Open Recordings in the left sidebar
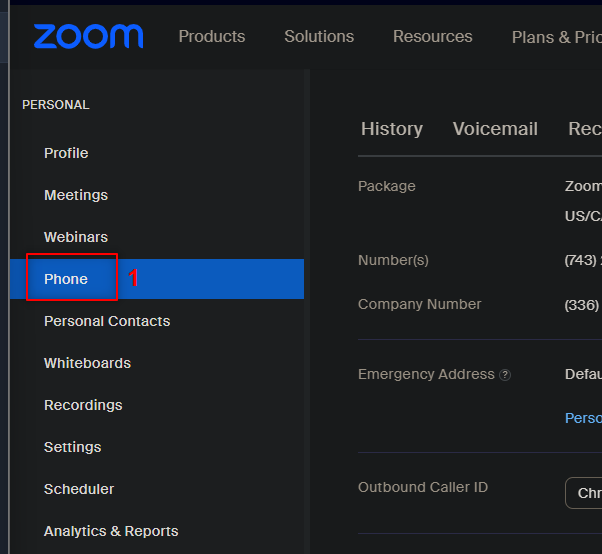 point(83,405)
